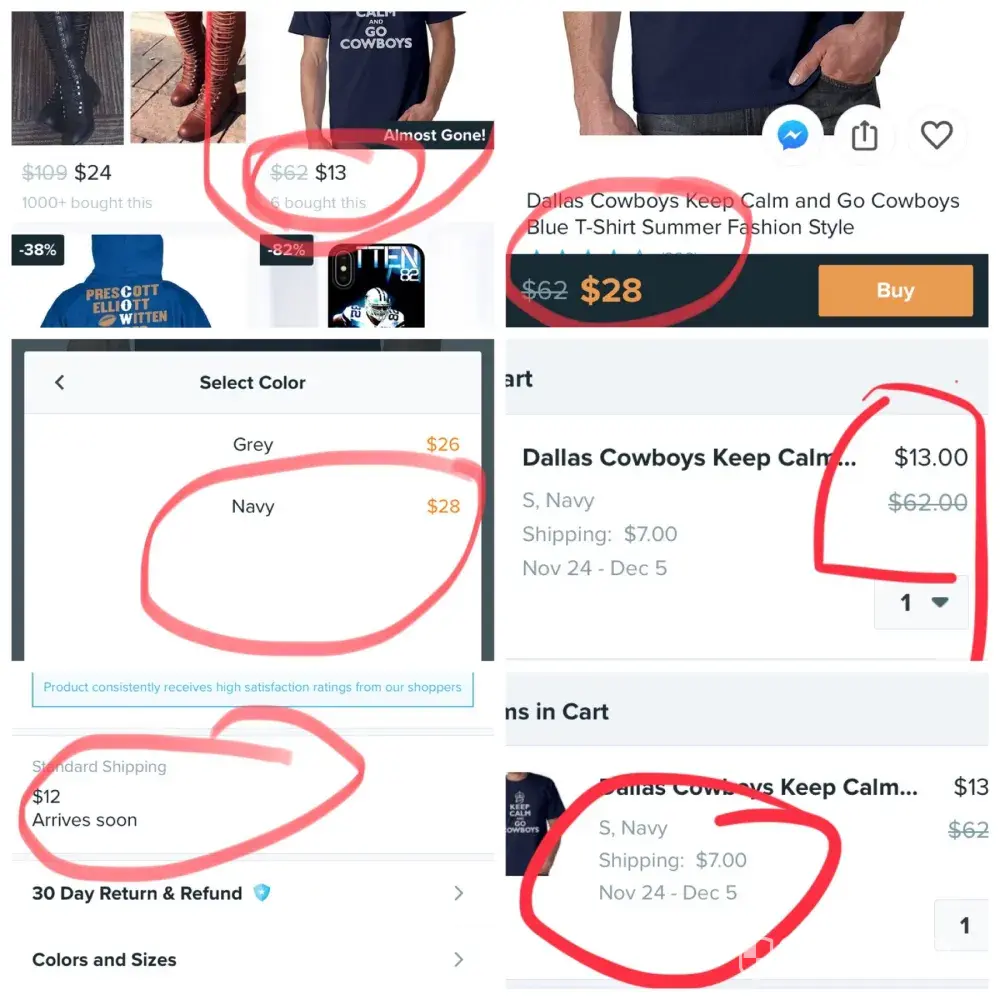Tap the blue shield refund badge
1000x1000 pixels.
coord(261,892)
